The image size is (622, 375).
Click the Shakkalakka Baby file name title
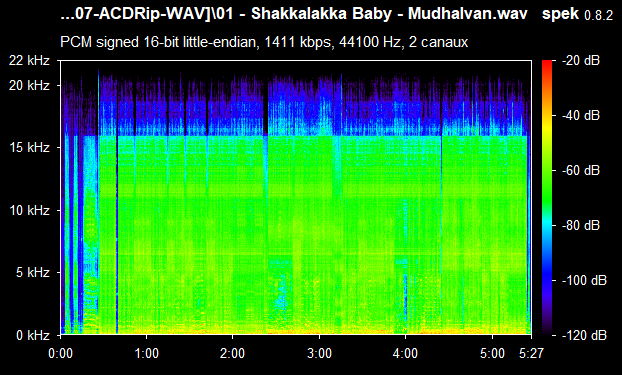[294, 14]
